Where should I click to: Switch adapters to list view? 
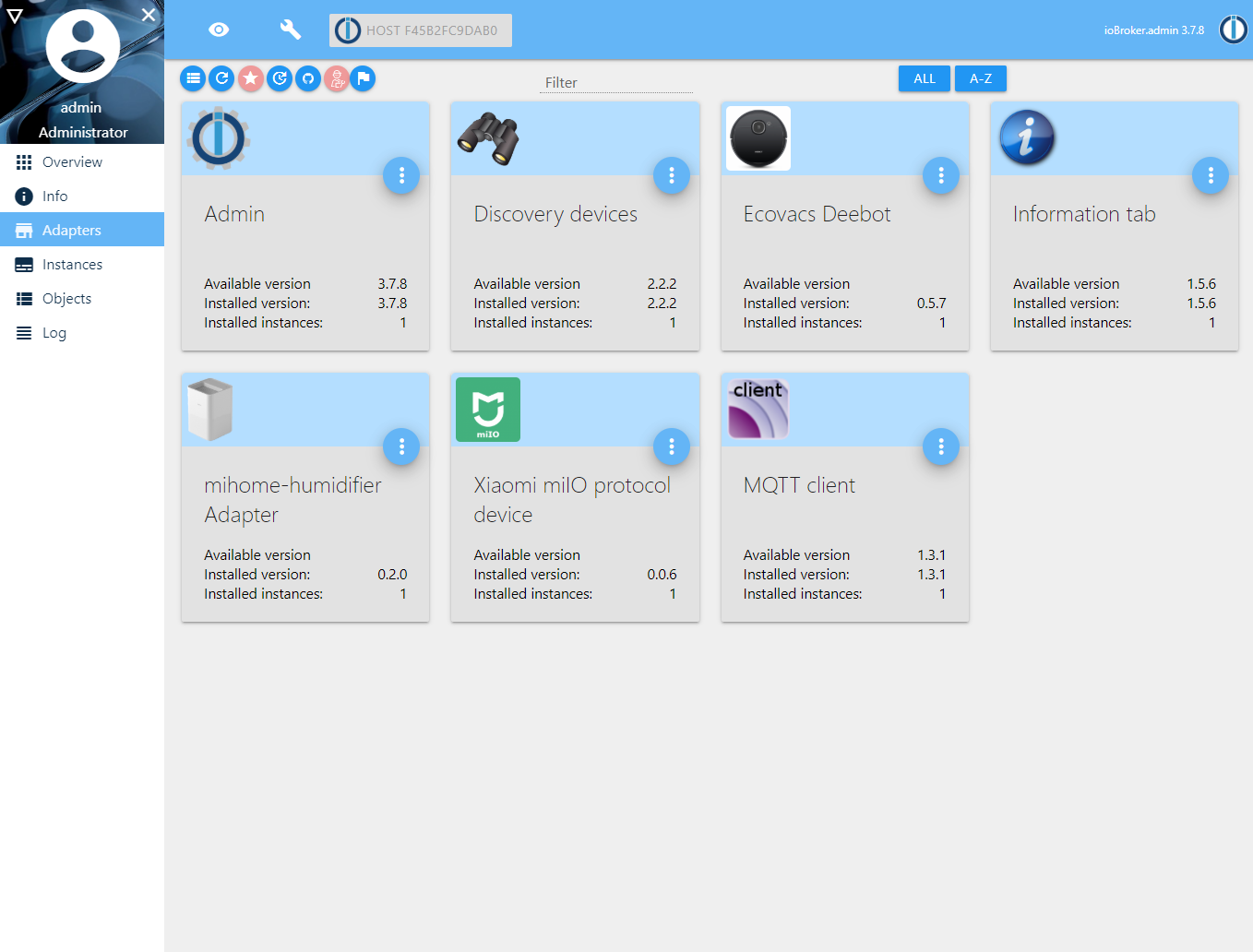(193, 78)
